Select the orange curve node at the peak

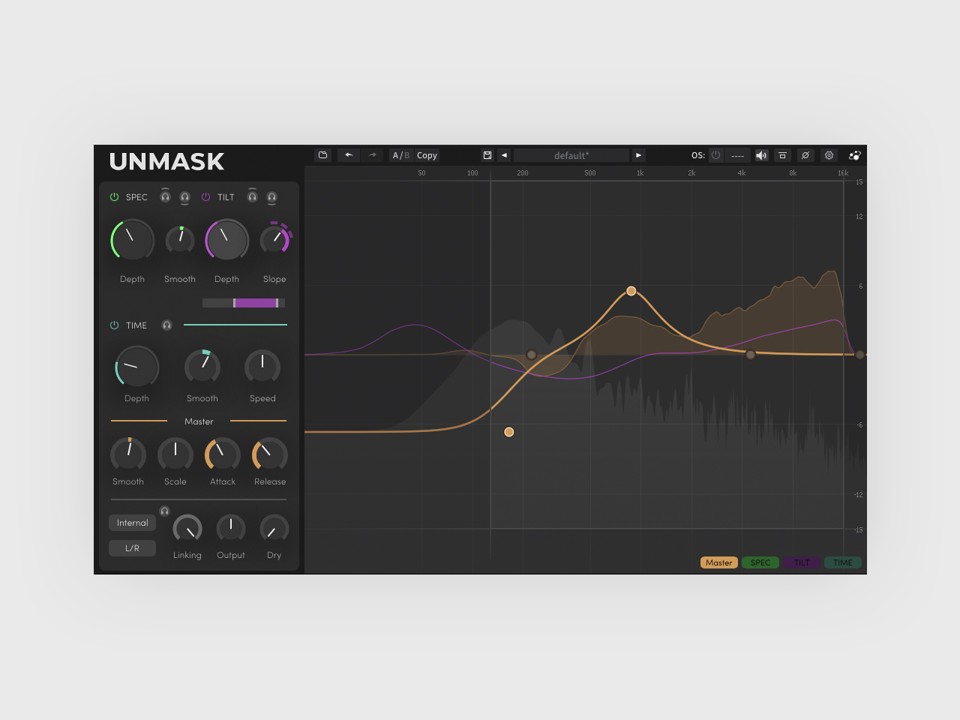(631, 291)
